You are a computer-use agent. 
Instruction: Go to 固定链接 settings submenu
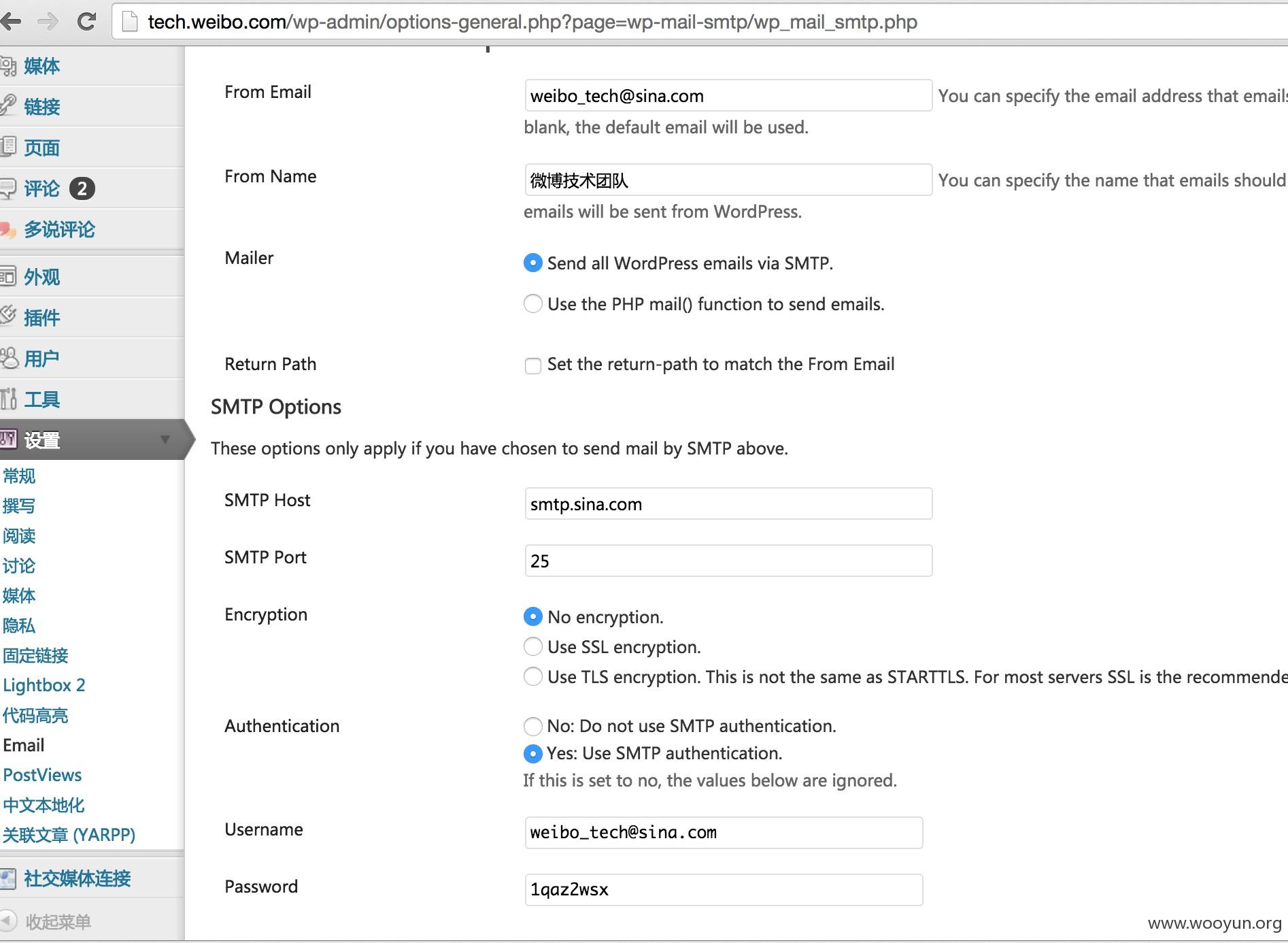(x=35, y=655)
